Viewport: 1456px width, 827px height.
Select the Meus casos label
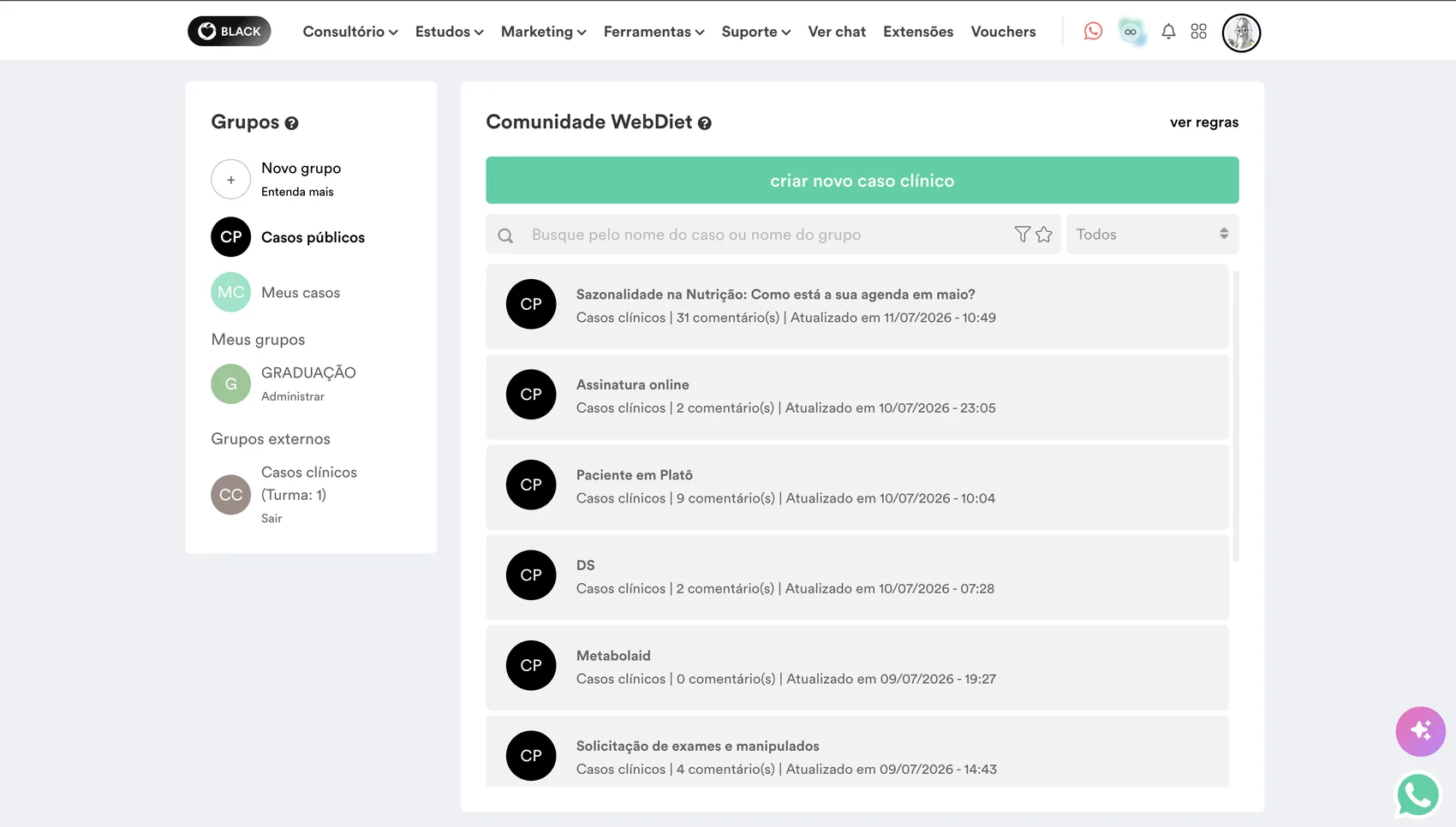(301, 293)
